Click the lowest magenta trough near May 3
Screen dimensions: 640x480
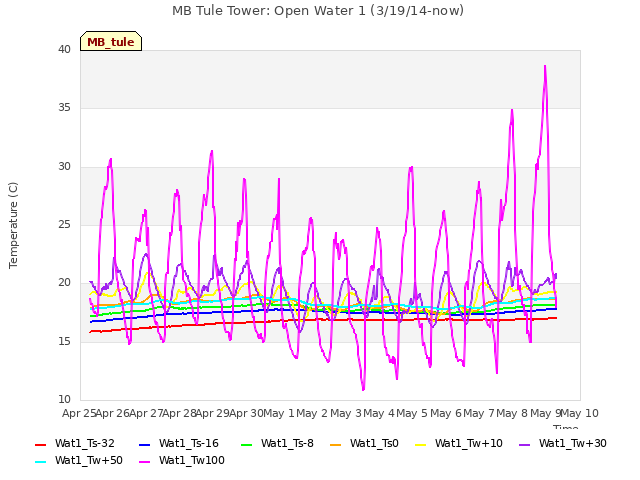pos(363,390)
